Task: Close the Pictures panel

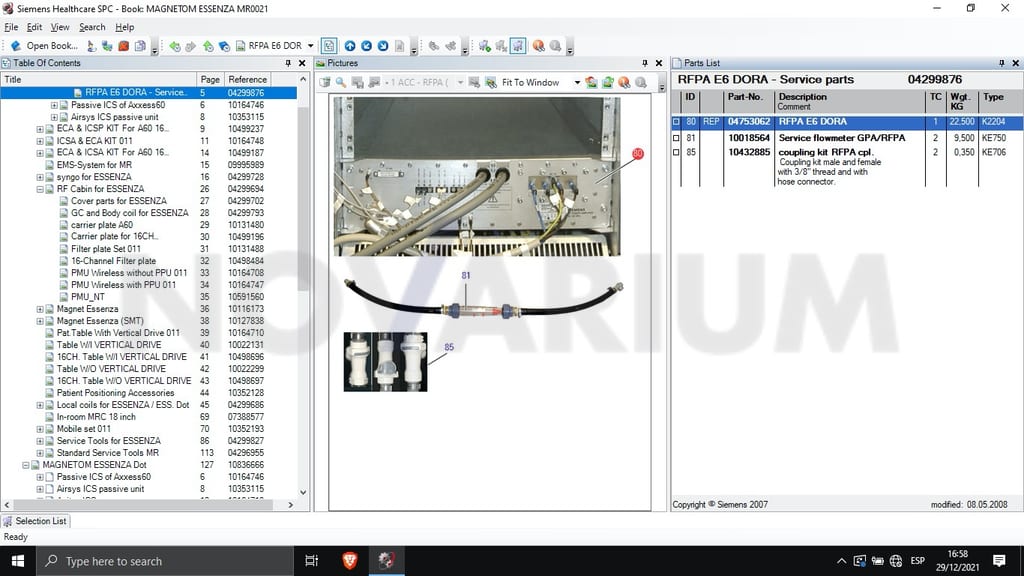Action: 658,63
